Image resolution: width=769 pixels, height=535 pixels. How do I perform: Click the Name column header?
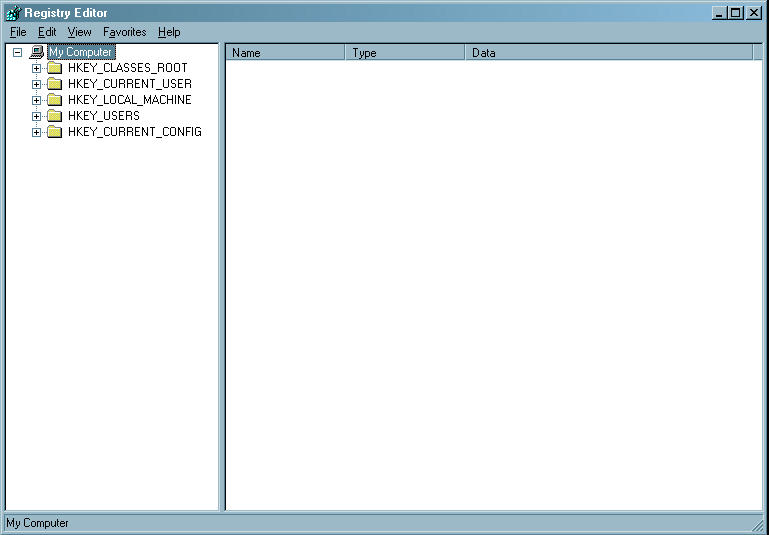285,52
